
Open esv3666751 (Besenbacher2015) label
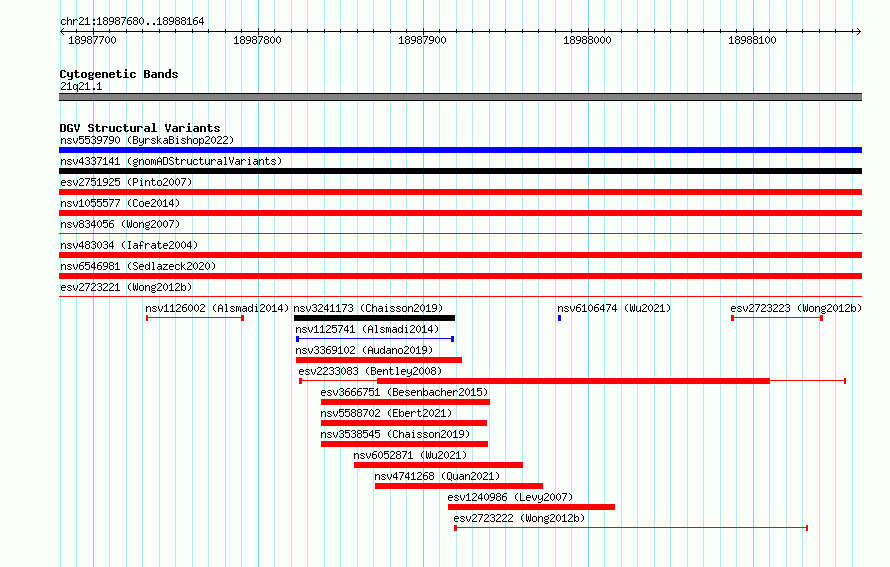pos(404,392)
